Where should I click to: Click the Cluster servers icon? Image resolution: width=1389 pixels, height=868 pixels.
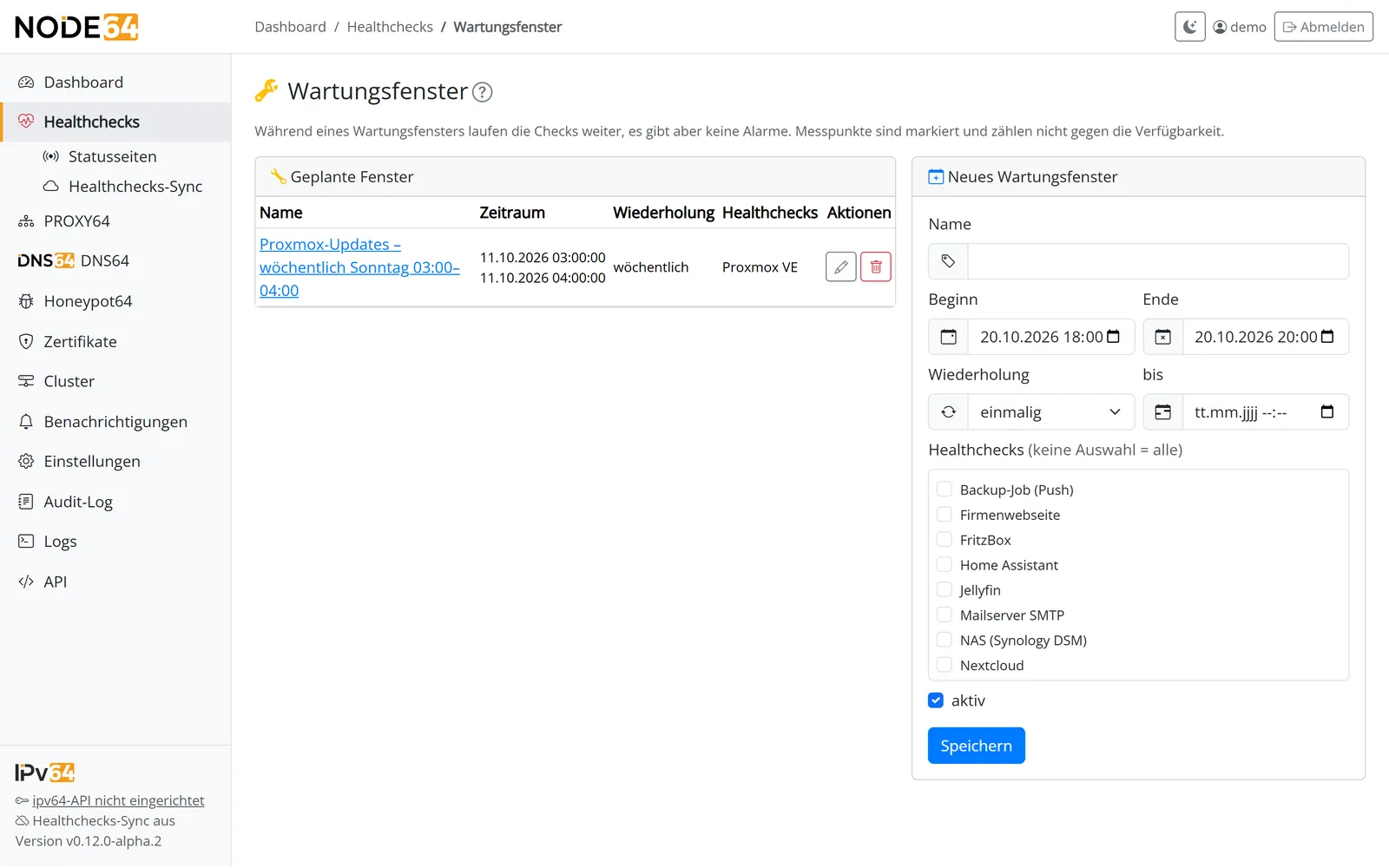26,381
